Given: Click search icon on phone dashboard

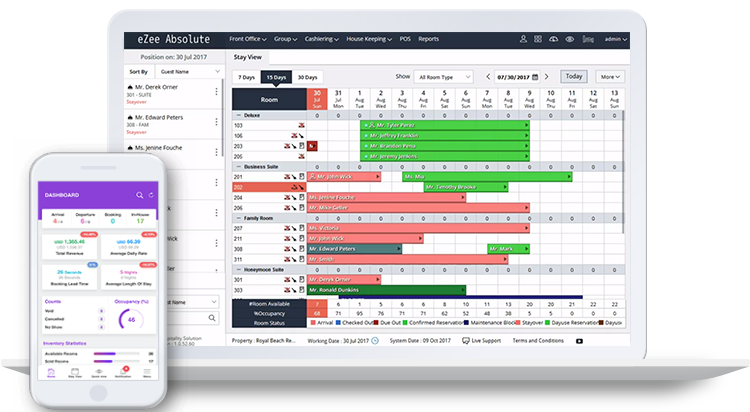Looking at the screenshot, I should (139, 194).
